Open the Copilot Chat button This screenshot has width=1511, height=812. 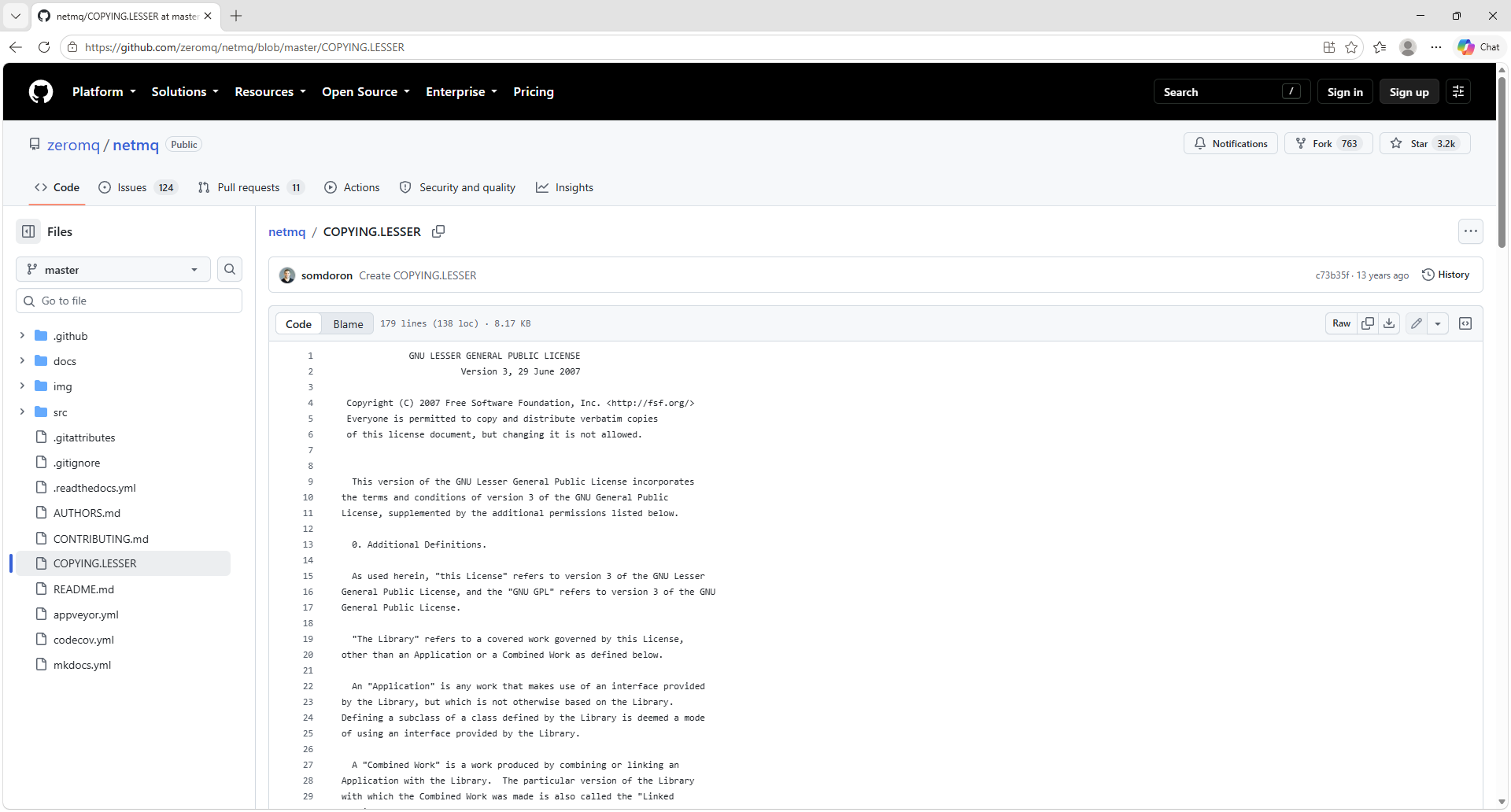coord(1479,47)
